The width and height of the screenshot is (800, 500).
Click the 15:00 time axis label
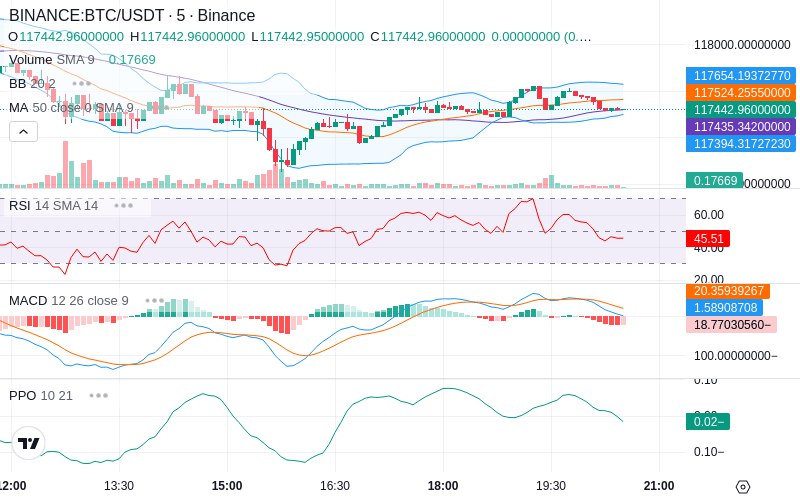coord(227,486)
